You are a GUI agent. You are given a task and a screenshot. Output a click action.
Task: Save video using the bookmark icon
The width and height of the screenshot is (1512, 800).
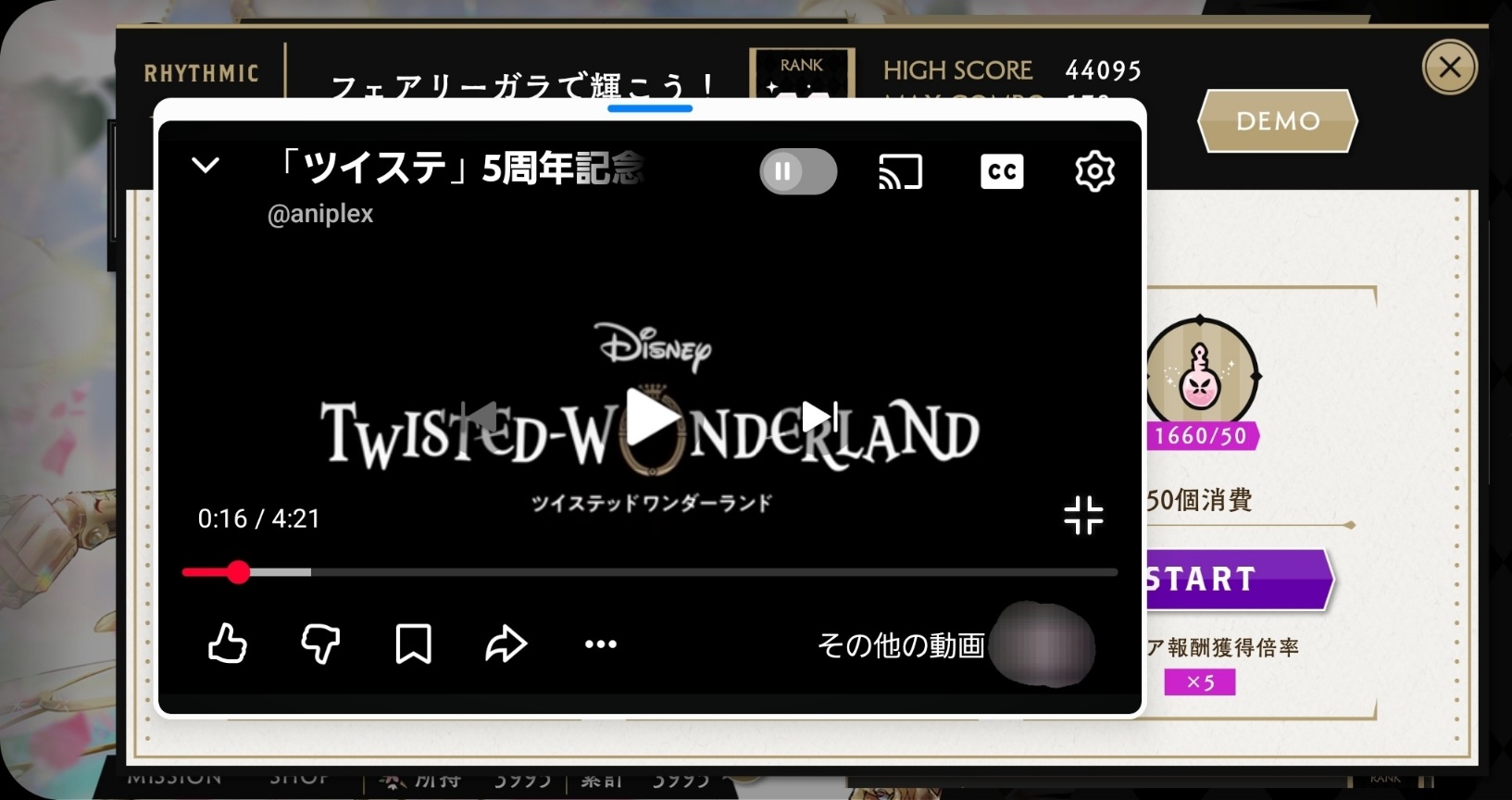coord(413,644)
